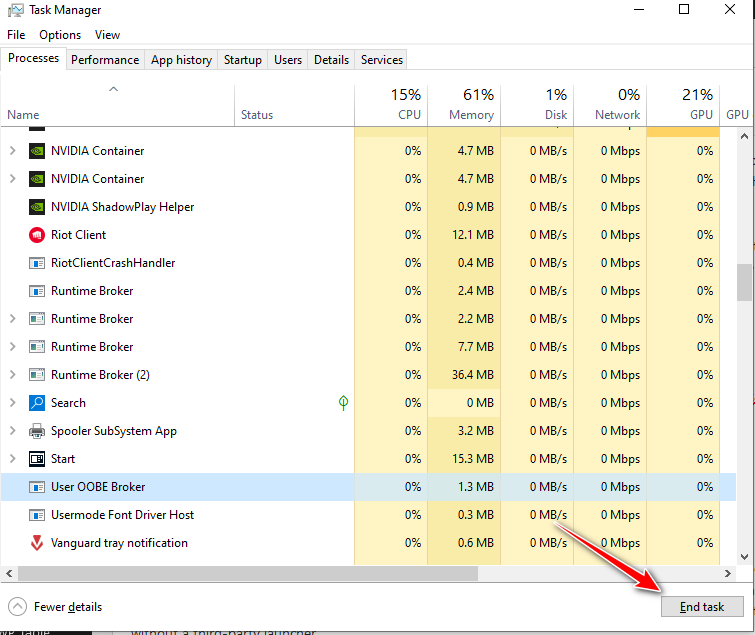
Task: Collapse view using Fewer details arrow
Action: 17,607
